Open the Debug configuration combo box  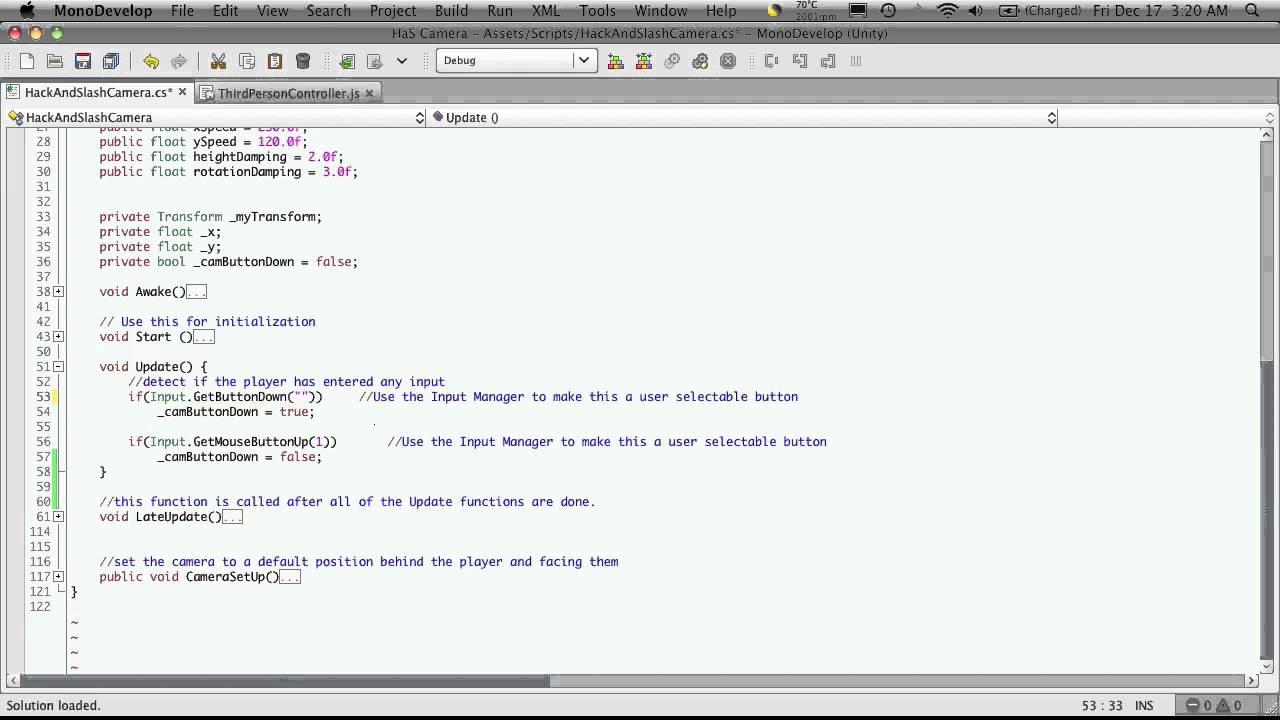[516, 60]
